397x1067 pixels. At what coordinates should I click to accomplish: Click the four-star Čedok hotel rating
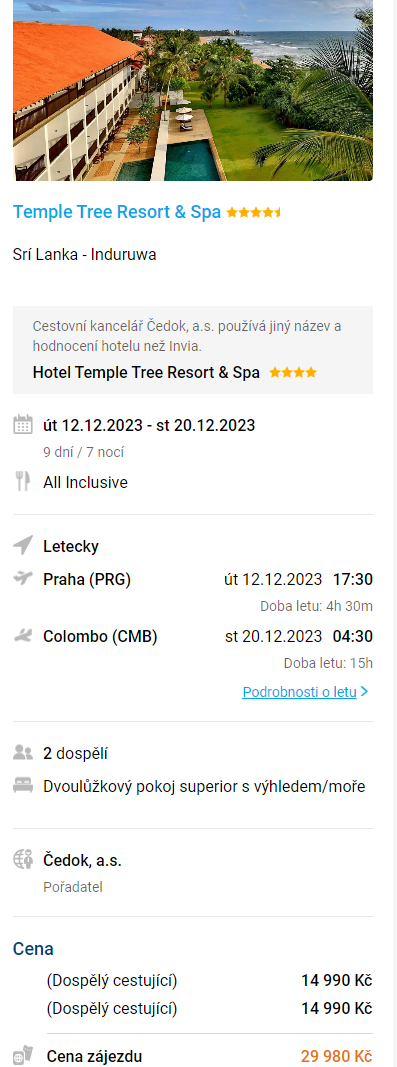pos(293,372)
